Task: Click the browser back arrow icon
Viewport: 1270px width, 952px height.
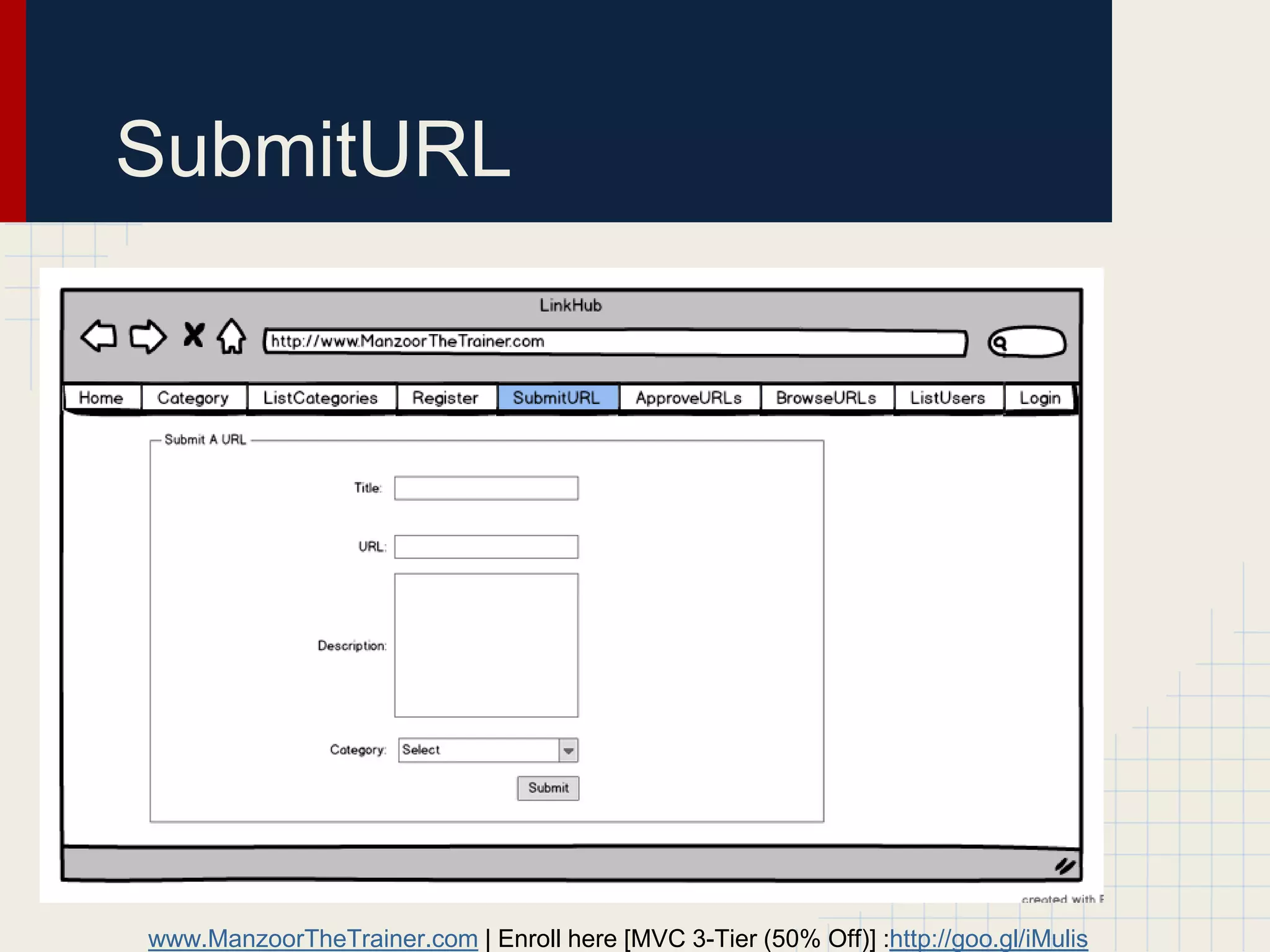Action: (x=99, y=337)
